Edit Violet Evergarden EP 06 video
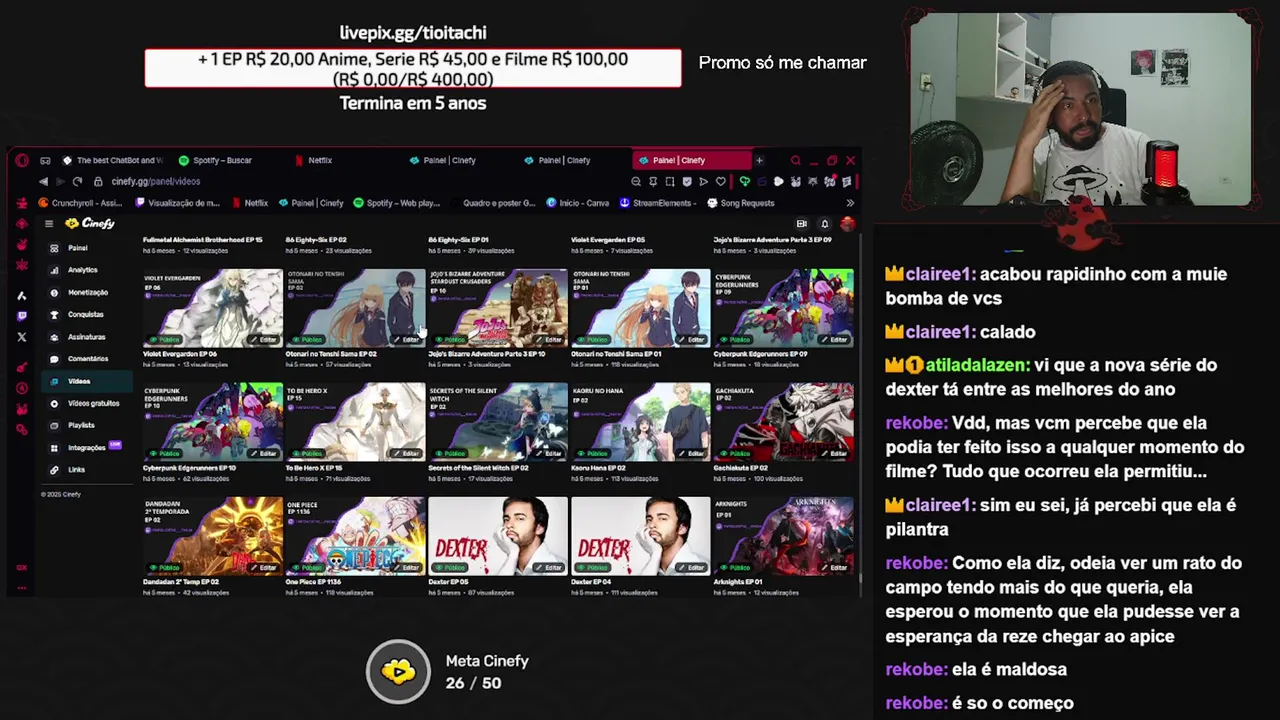The height and width of the screenshot is (720, 1280). [x=263, y=340]
